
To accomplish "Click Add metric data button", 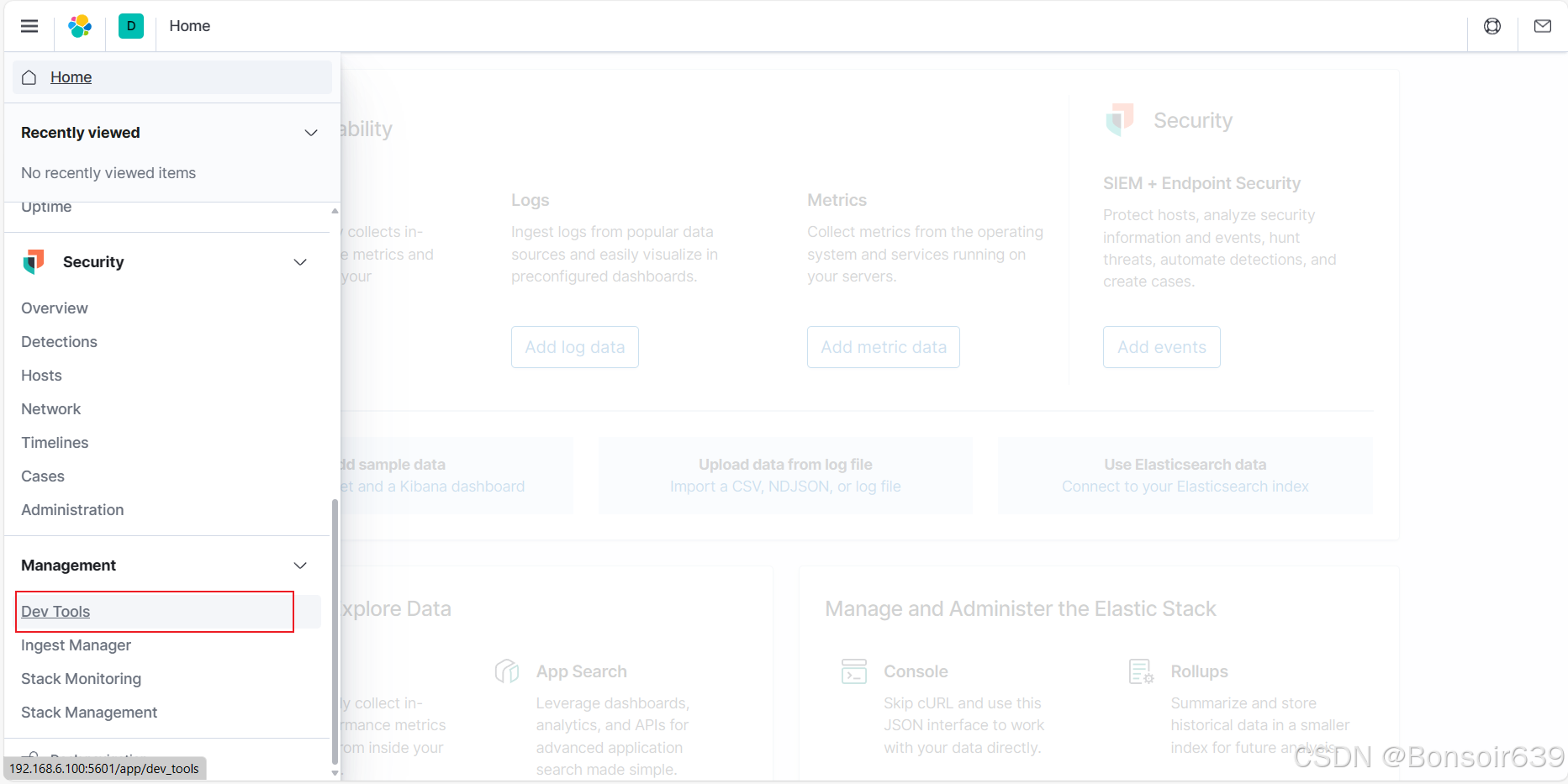I will pyautogui.click(x=884, y=347).
